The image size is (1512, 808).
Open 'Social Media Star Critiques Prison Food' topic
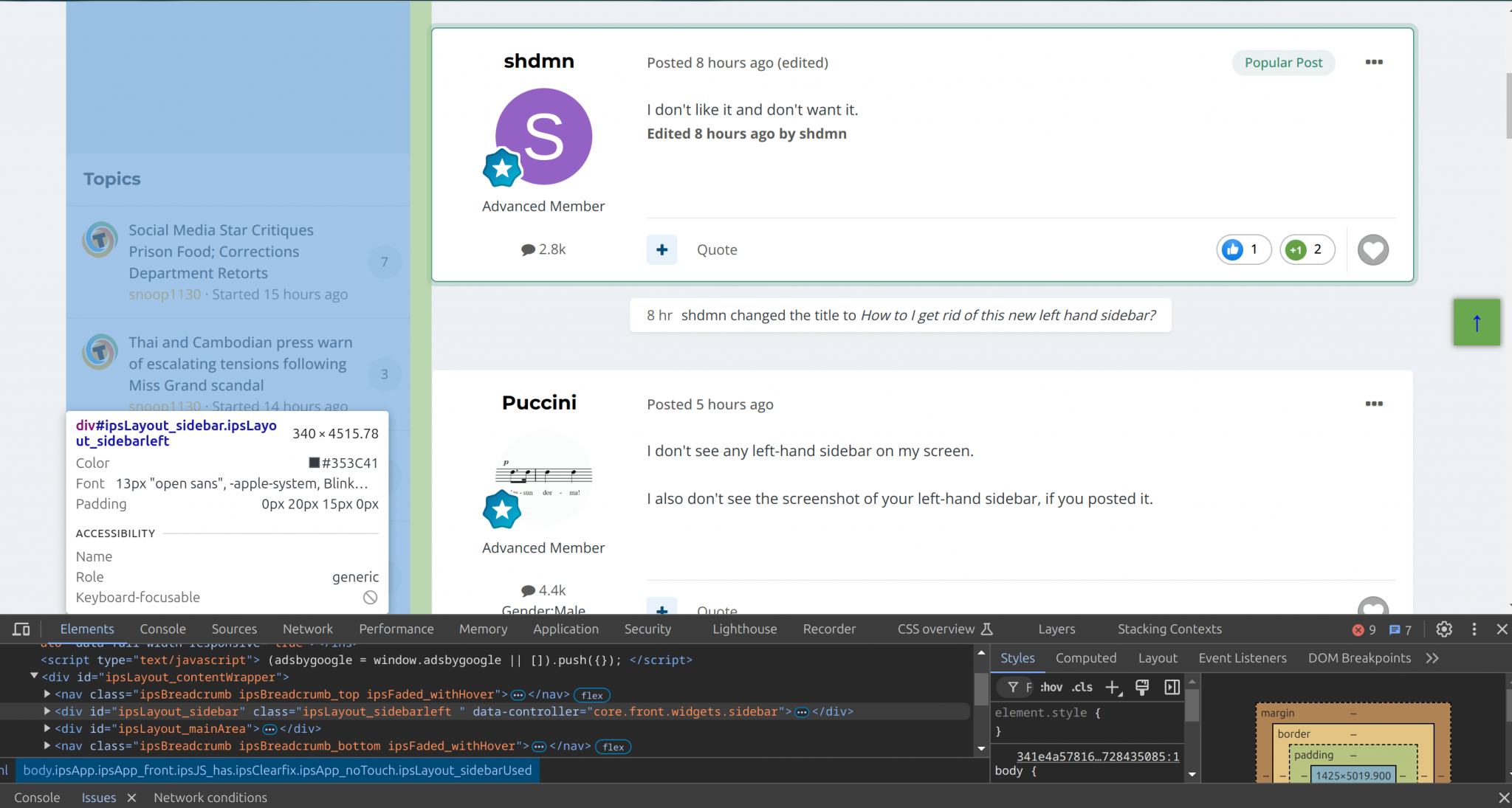(x=221, y=252)
